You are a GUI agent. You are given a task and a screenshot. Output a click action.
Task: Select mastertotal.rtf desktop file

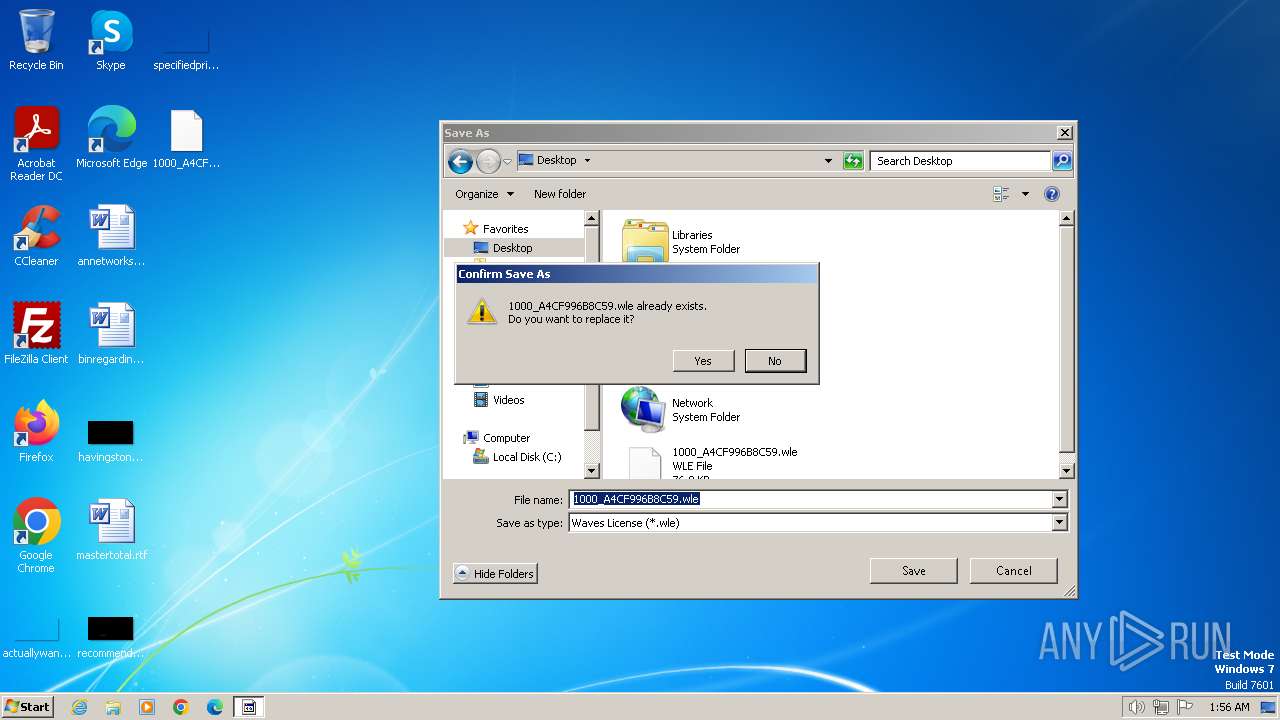coord(111,530)
